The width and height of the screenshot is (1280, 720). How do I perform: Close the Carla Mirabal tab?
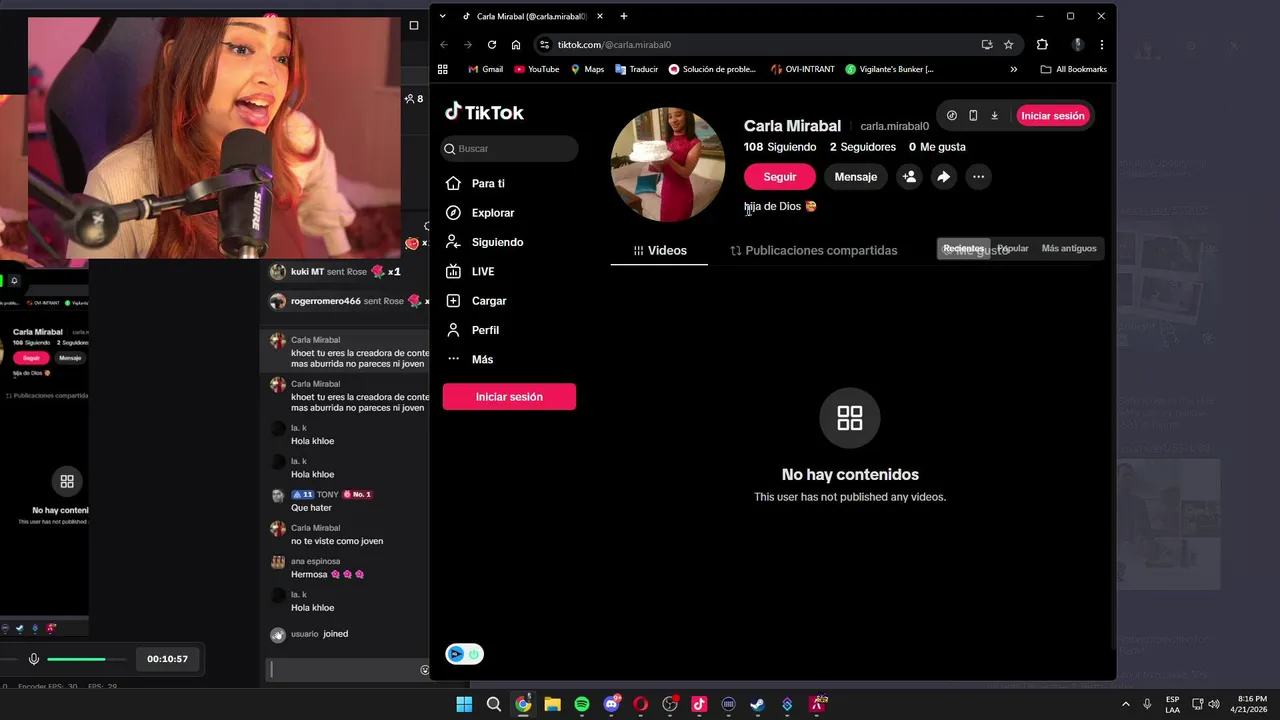pyautogui.click(x=599, y=16)
